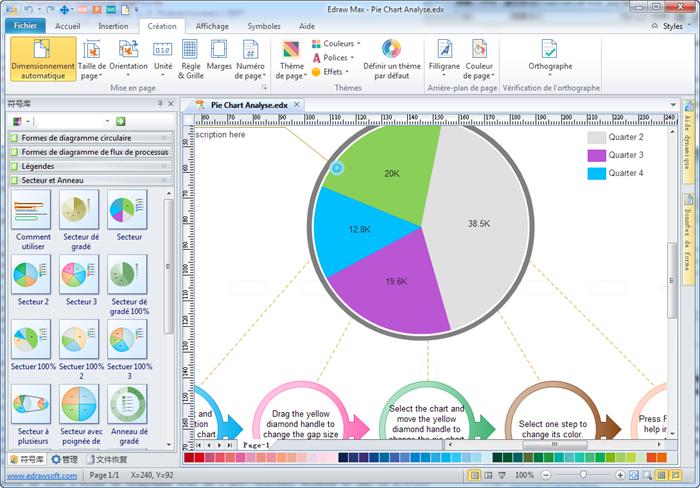Switch to the Insertion ribbon tab
The width and height of the screenshot is (700, 488).
(x=113, y=25)
